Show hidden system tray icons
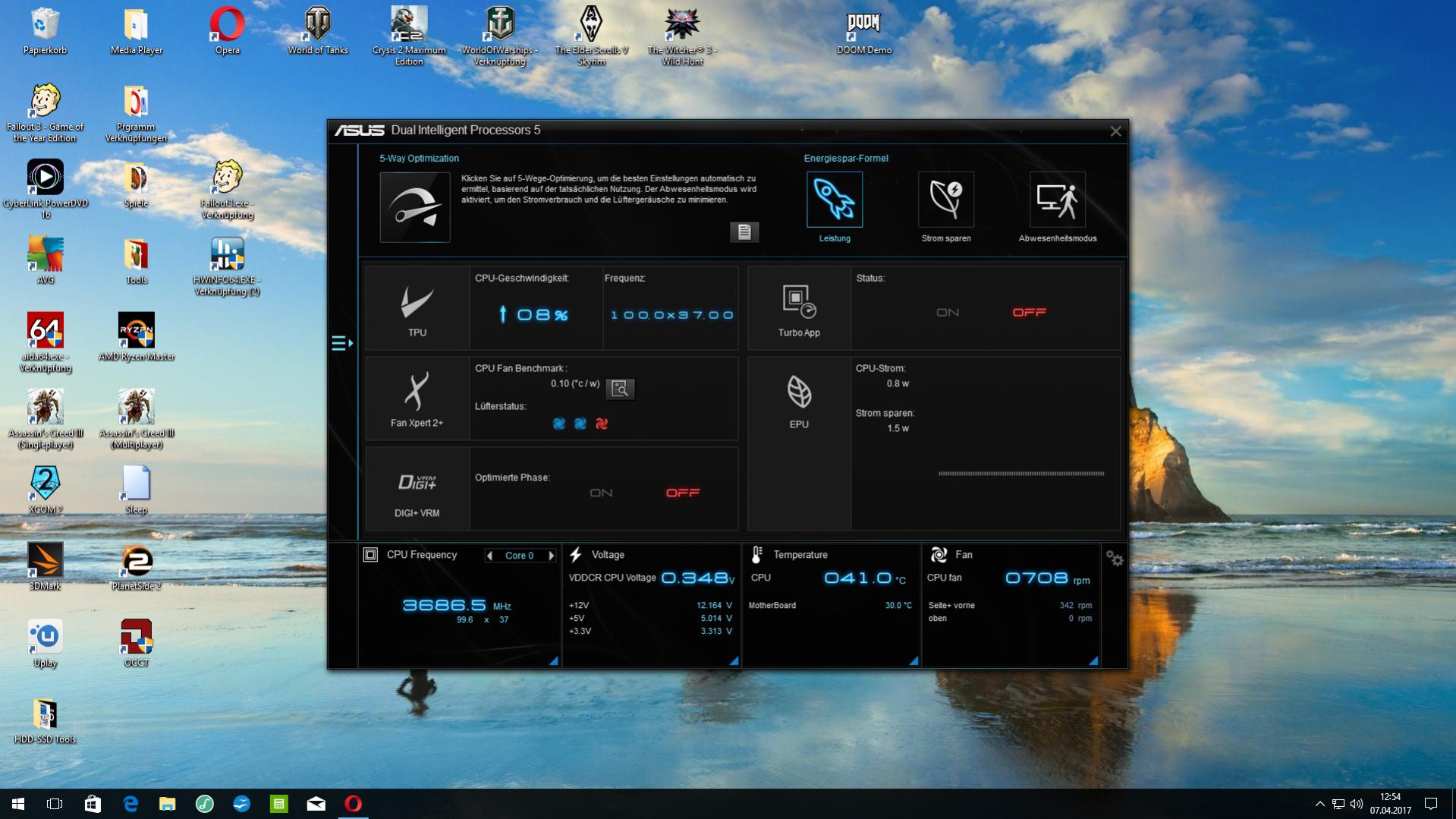This screenshot has height=819, width=1456. coord(1319,804)
